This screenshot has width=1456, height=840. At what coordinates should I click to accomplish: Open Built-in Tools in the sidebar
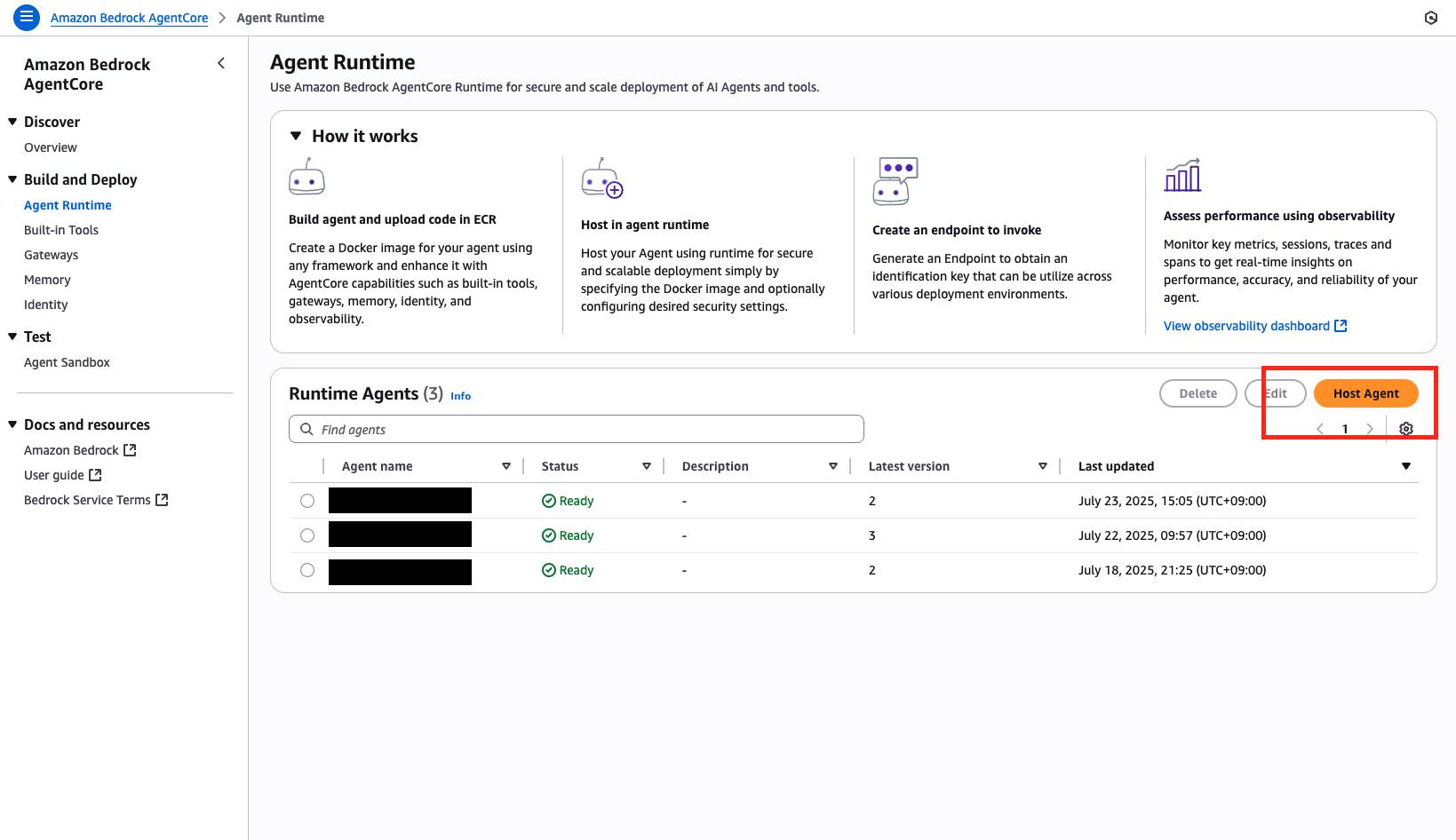(x=61, y=230)
